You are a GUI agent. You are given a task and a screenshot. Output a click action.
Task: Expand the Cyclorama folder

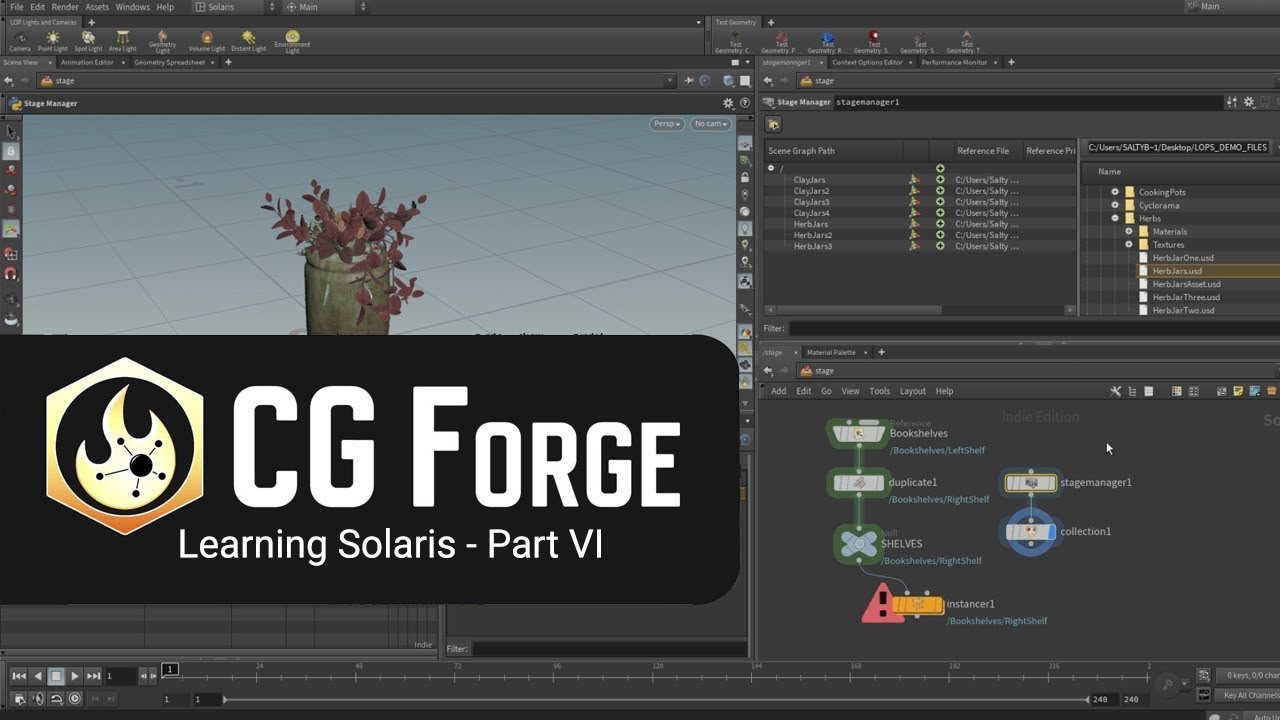[1115, 205]
